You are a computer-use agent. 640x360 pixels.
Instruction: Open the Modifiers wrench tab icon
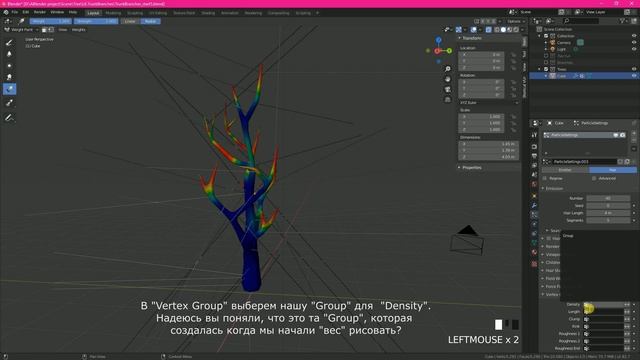point(534,205)
